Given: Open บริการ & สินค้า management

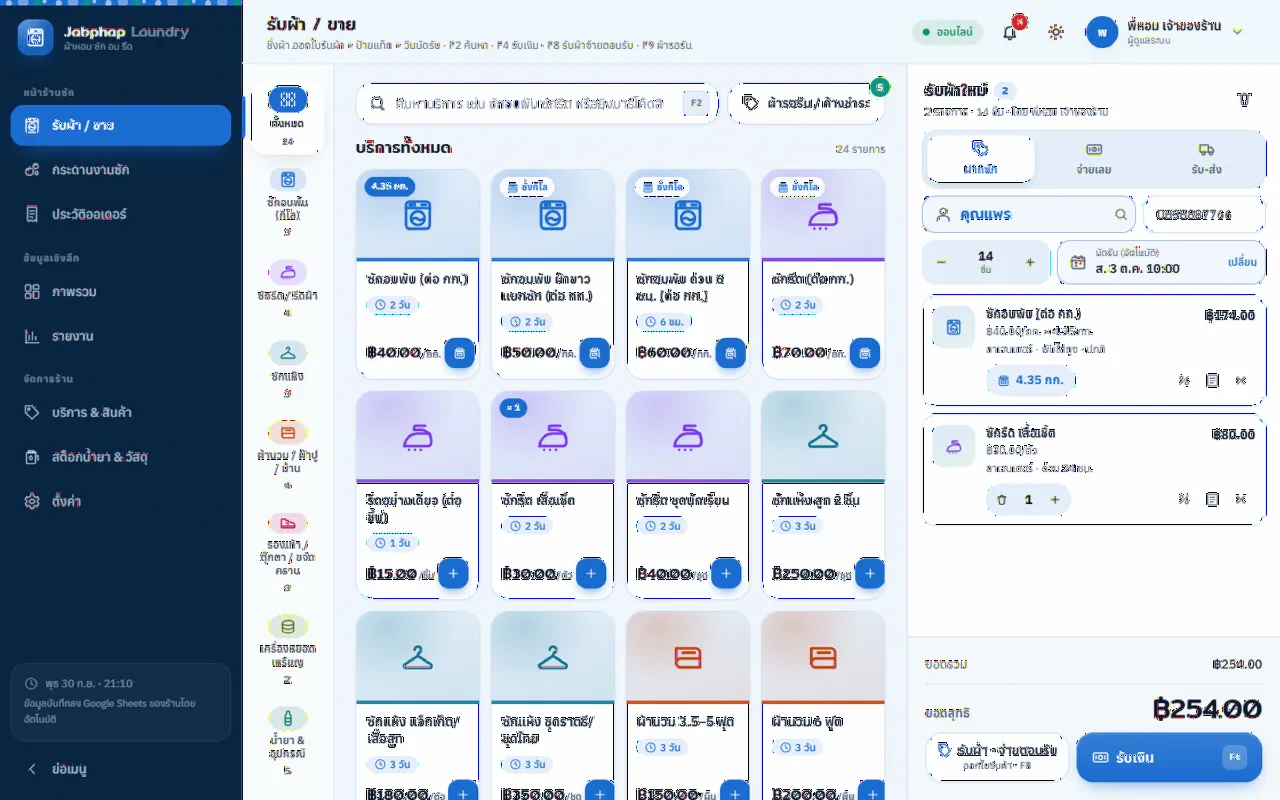Looking at the screenshot, I should point(121,412).
